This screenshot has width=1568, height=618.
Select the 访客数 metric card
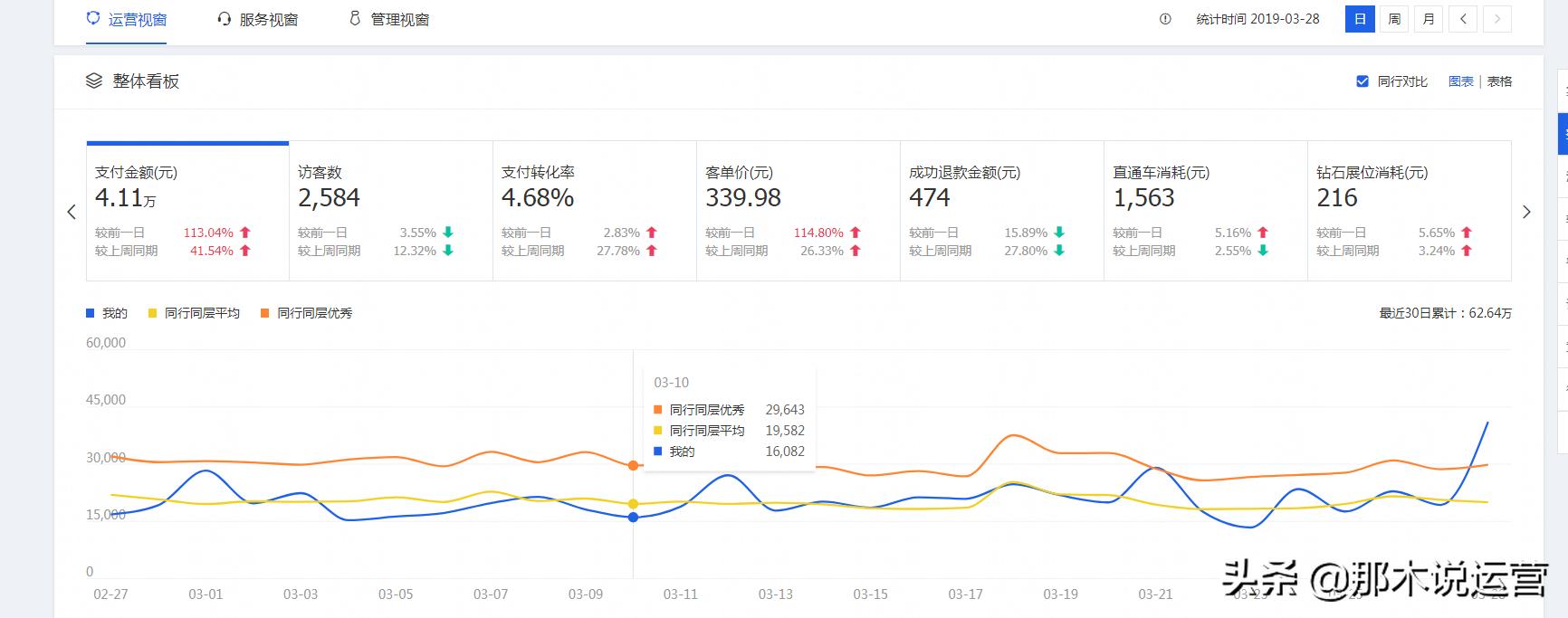[390, 210]
